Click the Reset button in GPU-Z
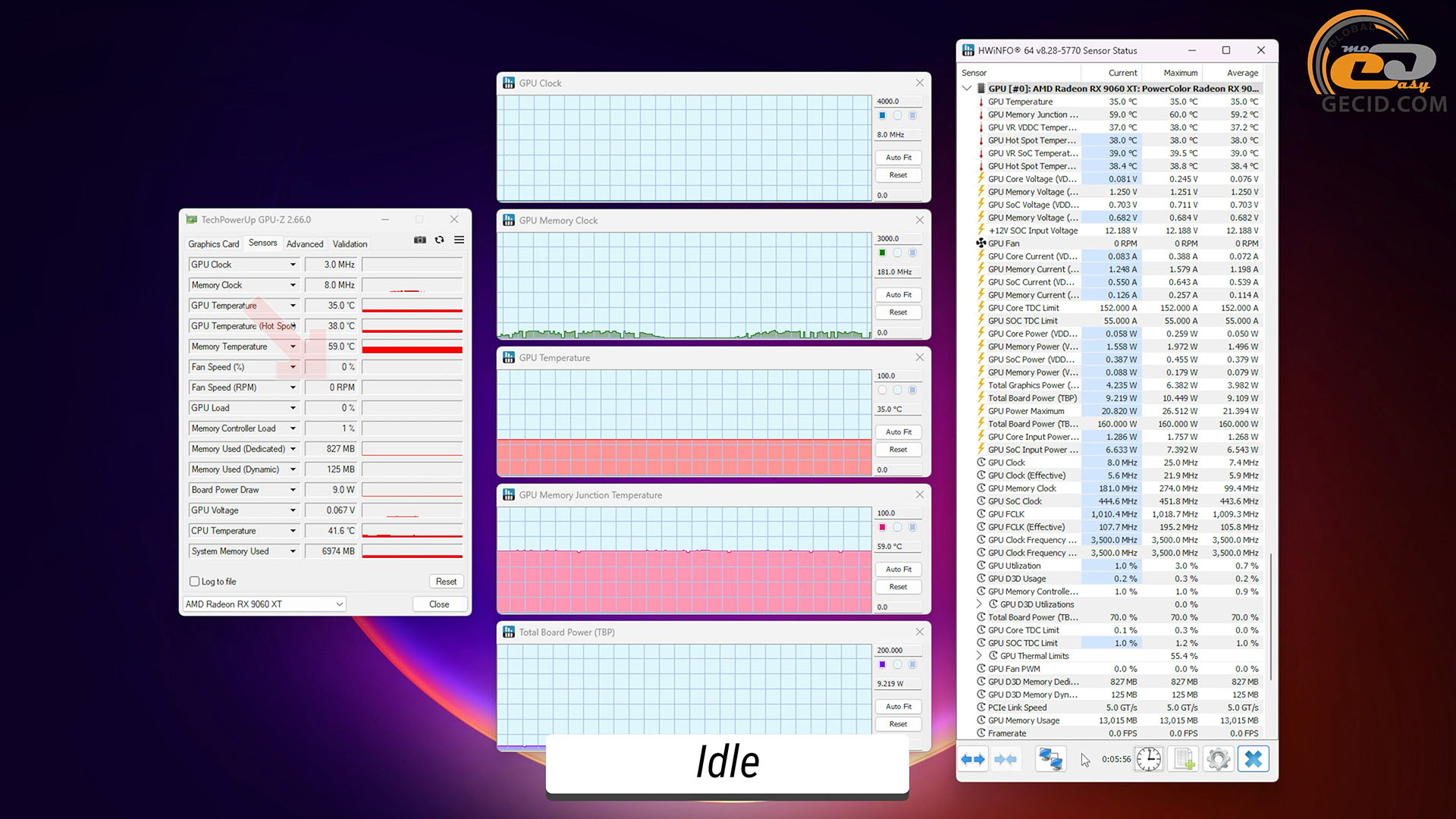Image resolution: width=1456 pixels, height=819 pixels. [x=446, y=582]
